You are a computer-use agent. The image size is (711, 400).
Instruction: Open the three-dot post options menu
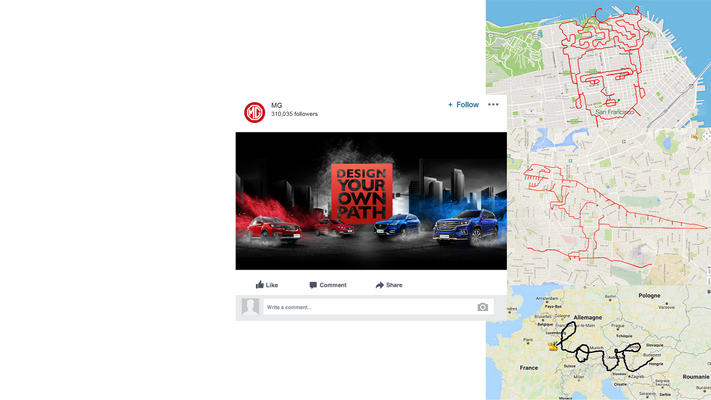coord(493,104)
